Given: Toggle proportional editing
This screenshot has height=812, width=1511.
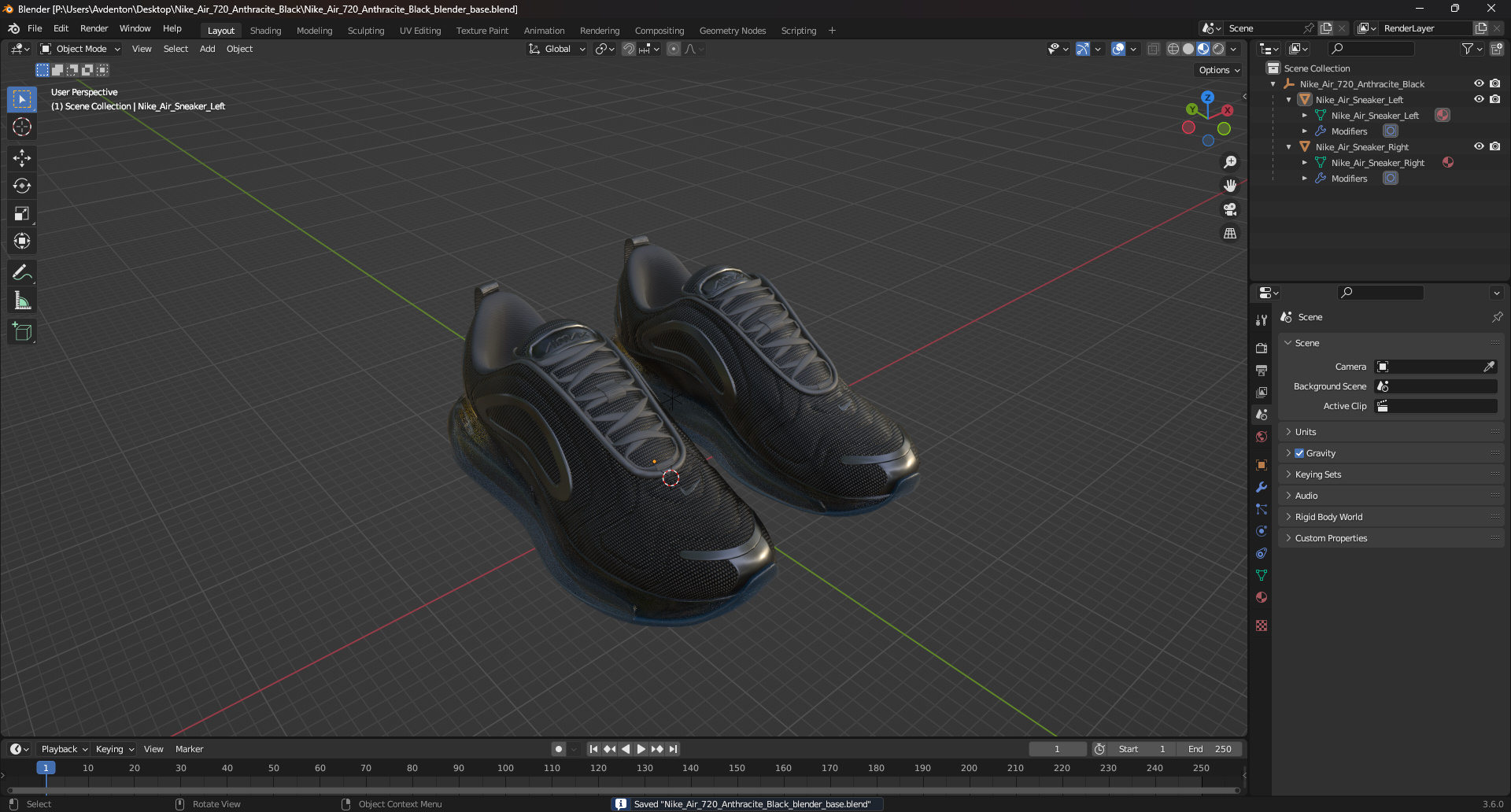Looking at the screenshot, I should [674, 49].
